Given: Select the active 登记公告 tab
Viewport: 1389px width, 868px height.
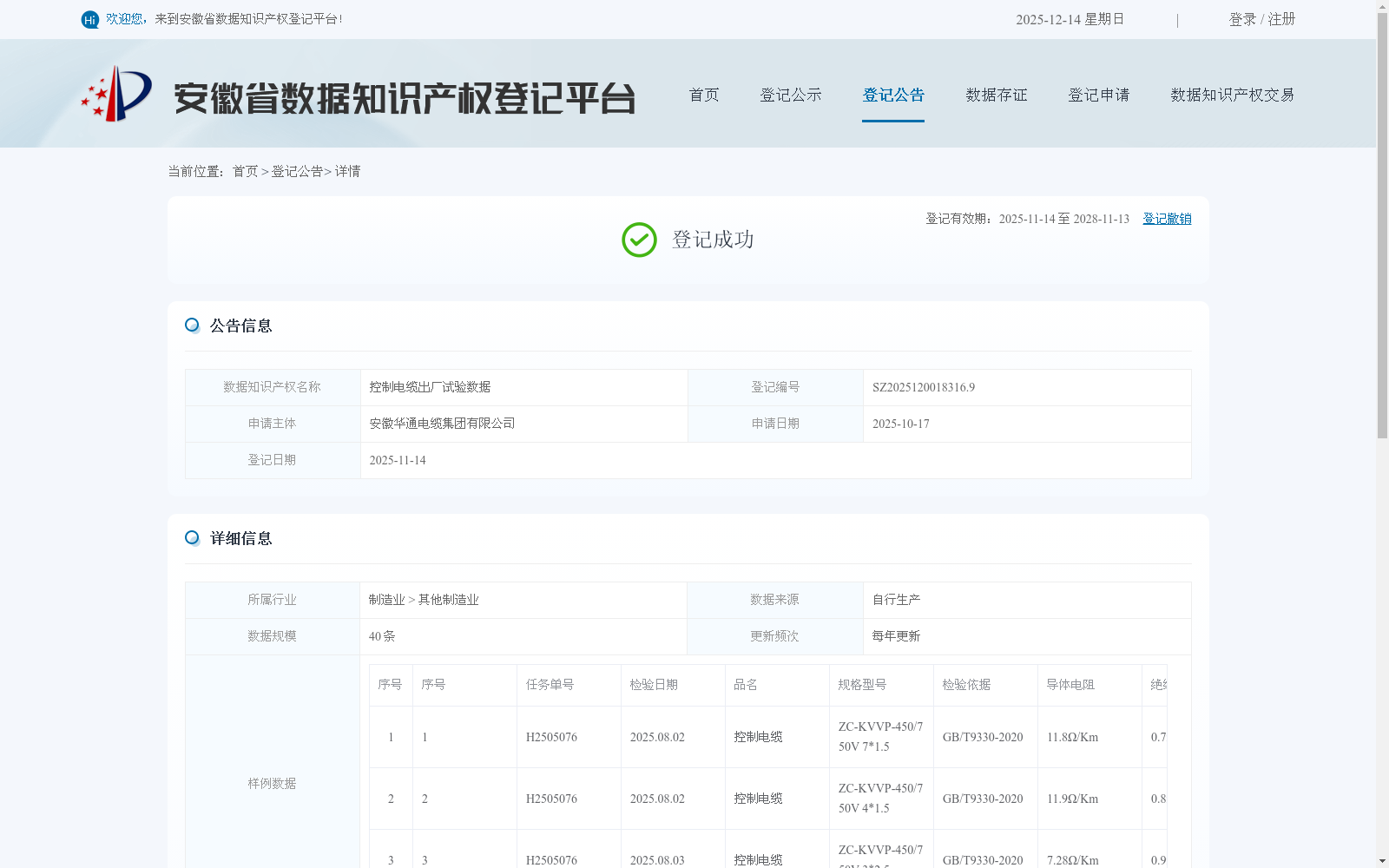Looking at the screenshot, I should pos(893,95).
